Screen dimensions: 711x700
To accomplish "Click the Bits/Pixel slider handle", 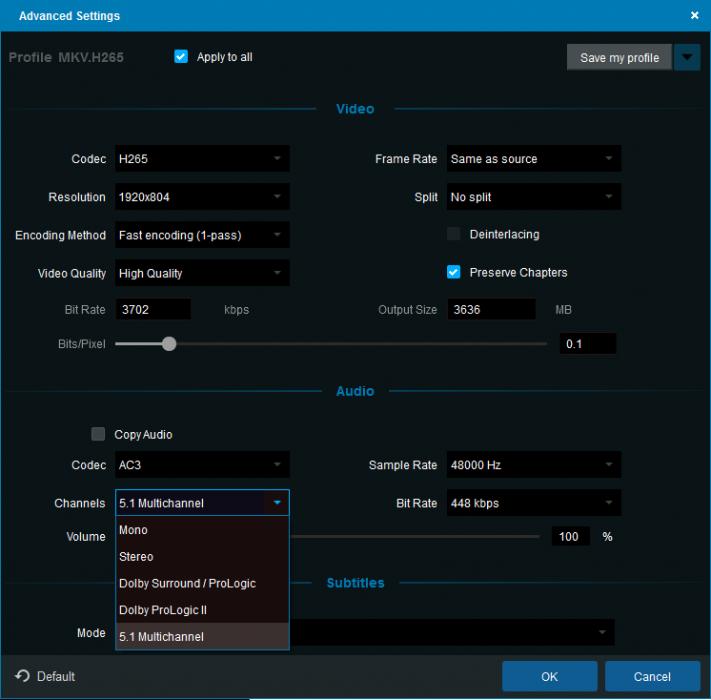I will tap(169, 344).
